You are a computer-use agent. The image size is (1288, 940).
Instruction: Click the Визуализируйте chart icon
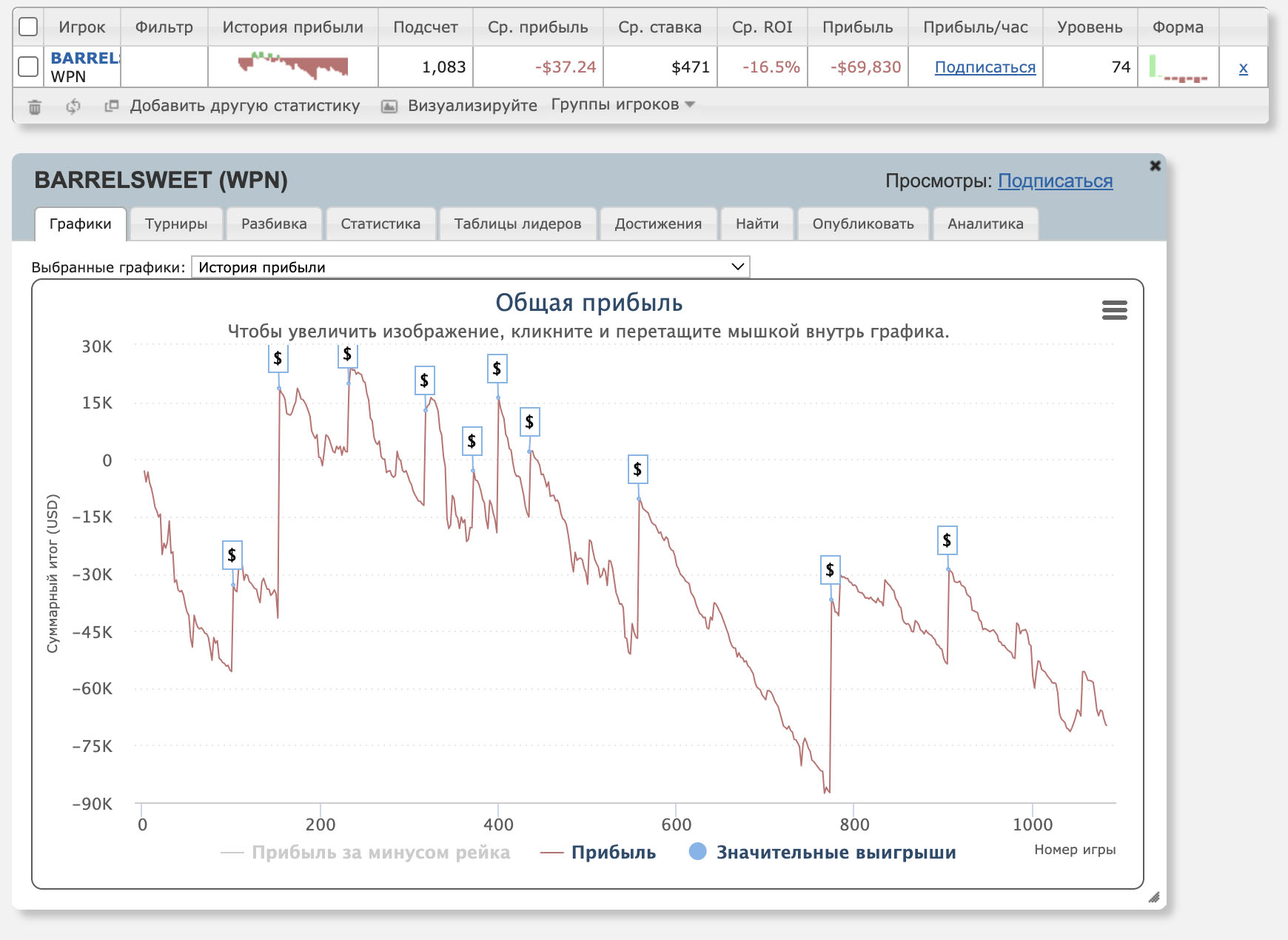click(389, 106)
